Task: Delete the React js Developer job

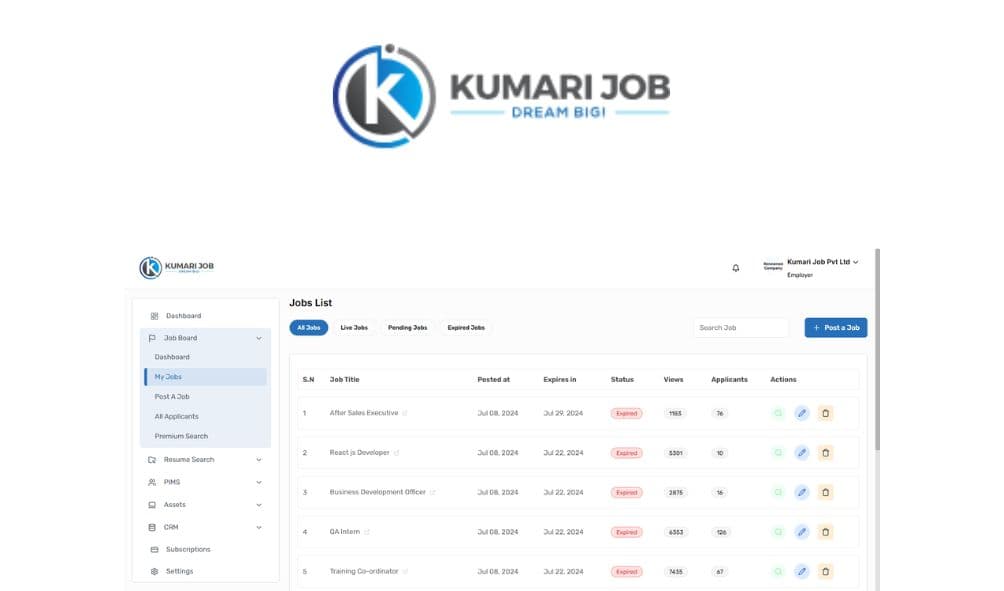Action: (x=825, y=453)
